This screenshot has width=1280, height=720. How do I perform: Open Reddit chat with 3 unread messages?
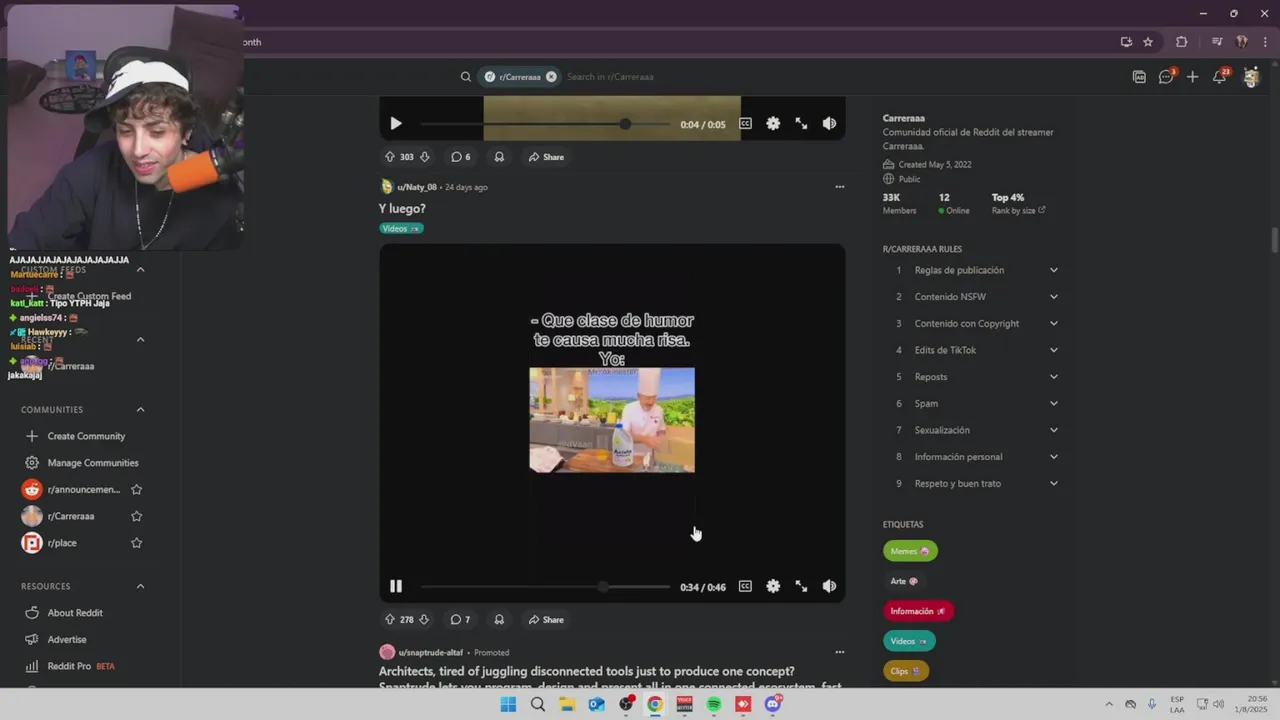(1166, 77)
